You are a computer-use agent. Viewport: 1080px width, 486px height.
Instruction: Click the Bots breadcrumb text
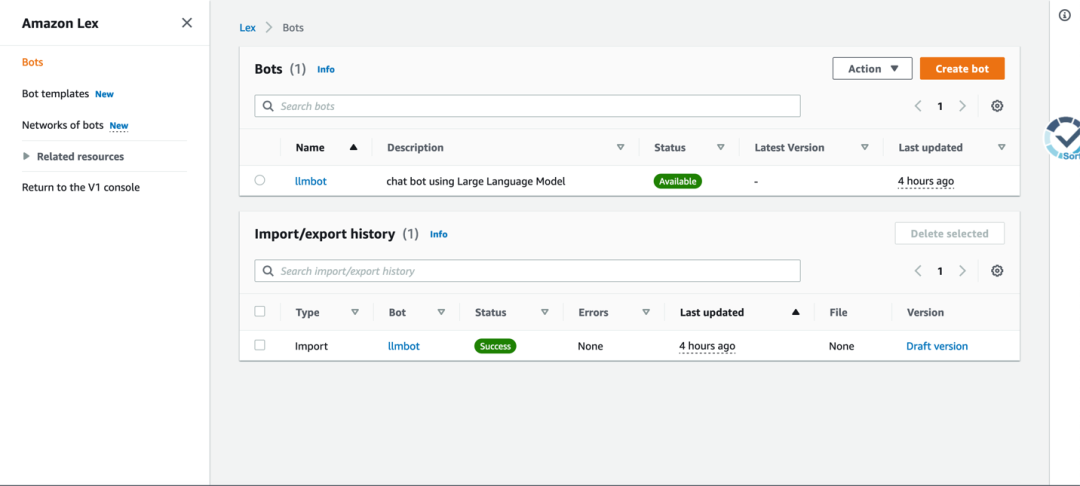tap(293, 28)
